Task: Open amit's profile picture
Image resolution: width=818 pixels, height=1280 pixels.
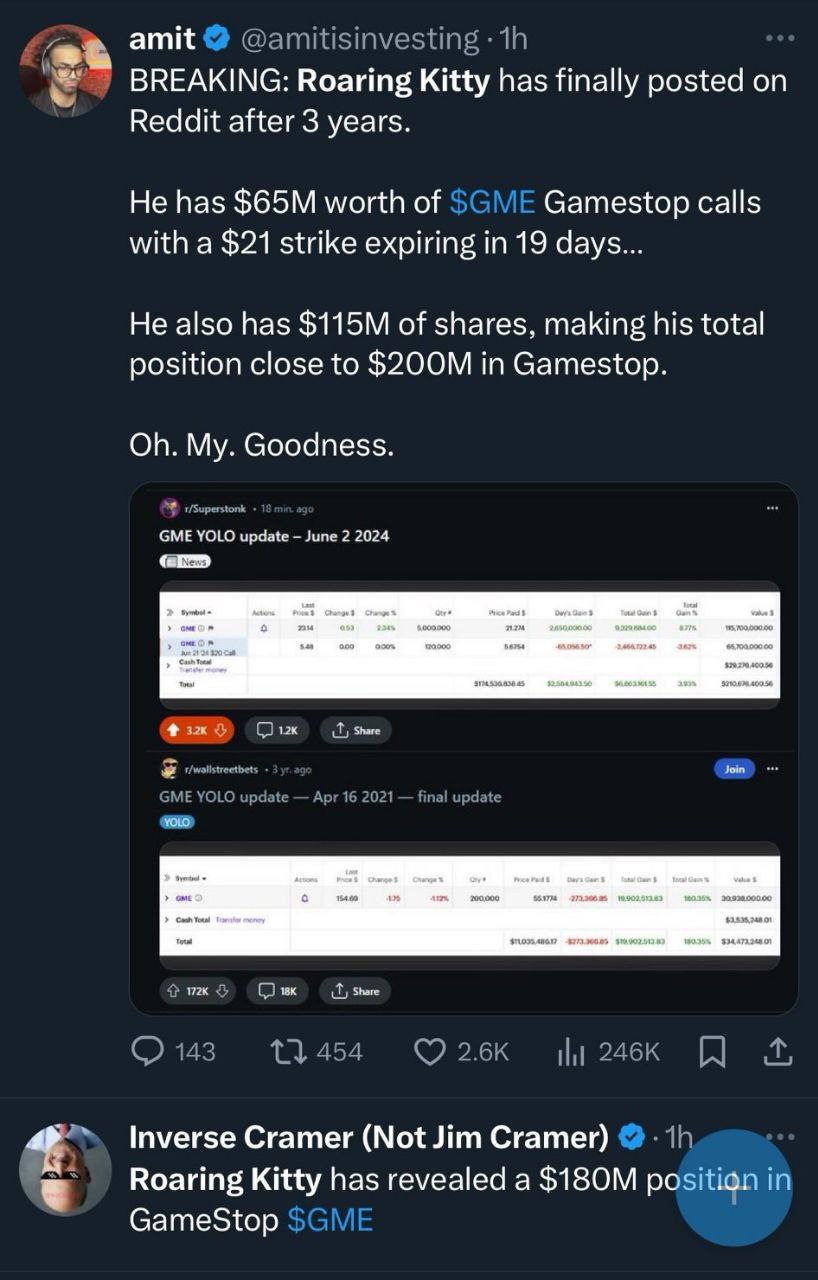Action: click(x=65, y=70)
